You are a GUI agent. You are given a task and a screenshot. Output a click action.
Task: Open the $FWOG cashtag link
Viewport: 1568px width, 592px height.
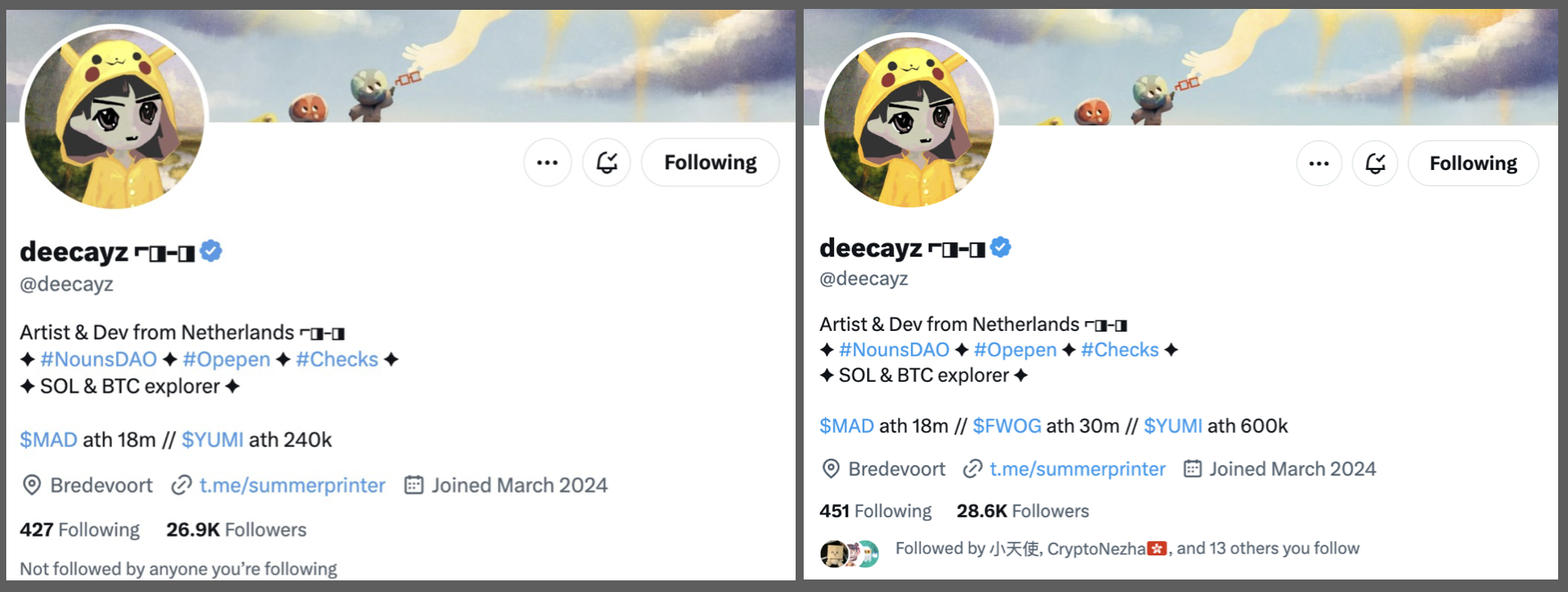[x=1007, y=426]
